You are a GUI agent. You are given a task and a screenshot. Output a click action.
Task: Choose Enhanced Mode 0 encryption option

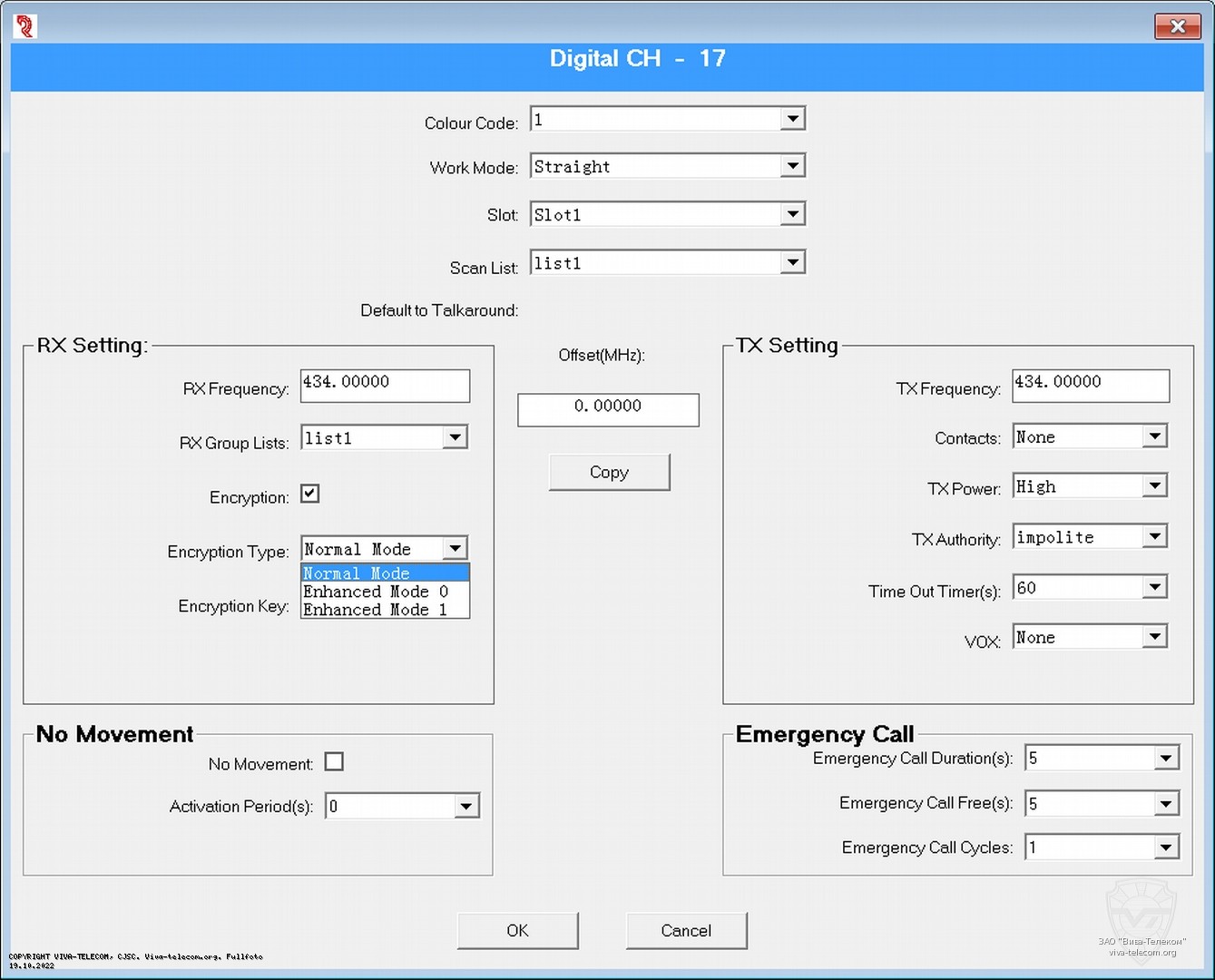377,592
